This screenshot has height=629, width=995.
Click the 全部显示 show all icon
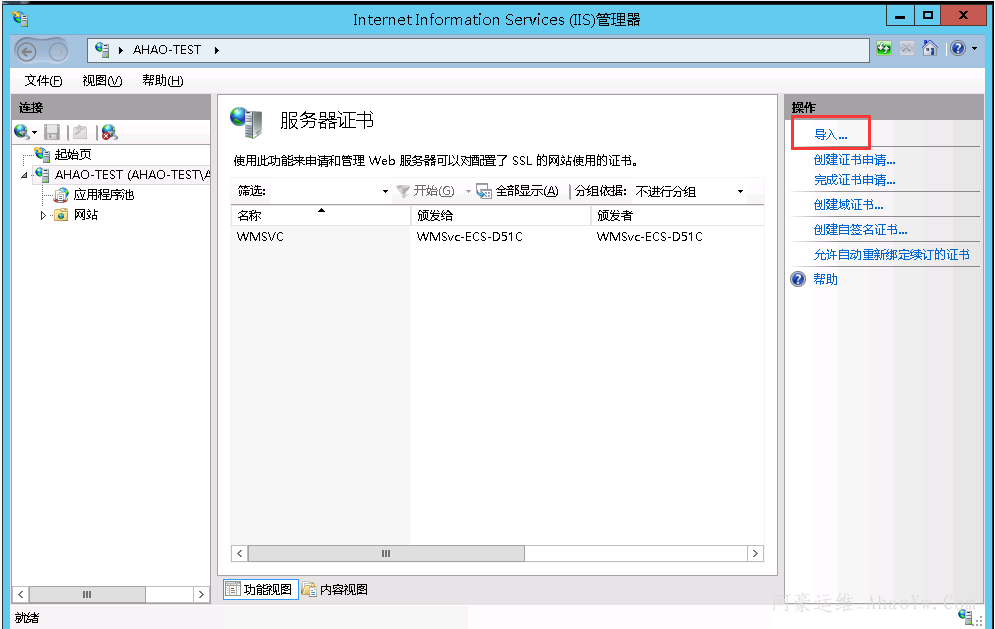(x=484, y=191)
